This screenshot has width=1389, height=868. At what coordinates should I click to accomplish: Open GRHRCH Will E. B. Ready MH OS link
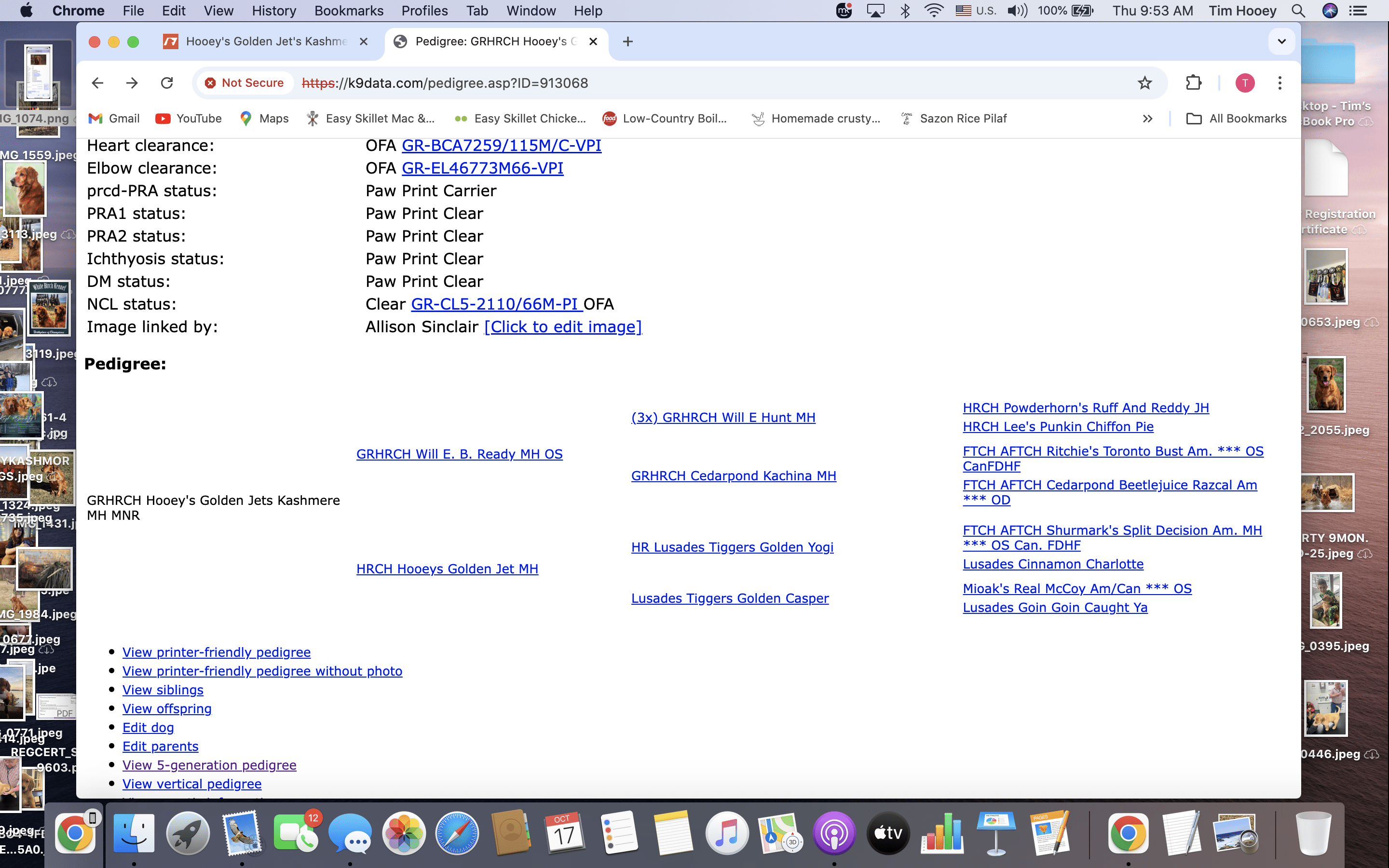click(x=459, y=454)
